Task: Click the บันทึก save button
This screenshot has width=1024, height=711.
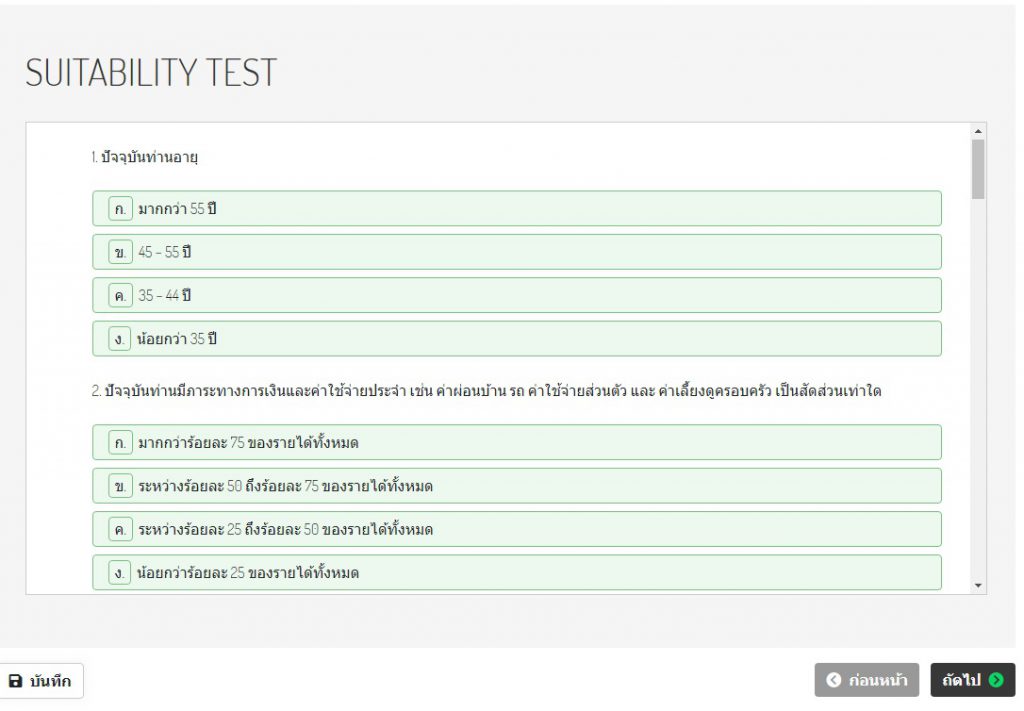Action: pos(40,681)
